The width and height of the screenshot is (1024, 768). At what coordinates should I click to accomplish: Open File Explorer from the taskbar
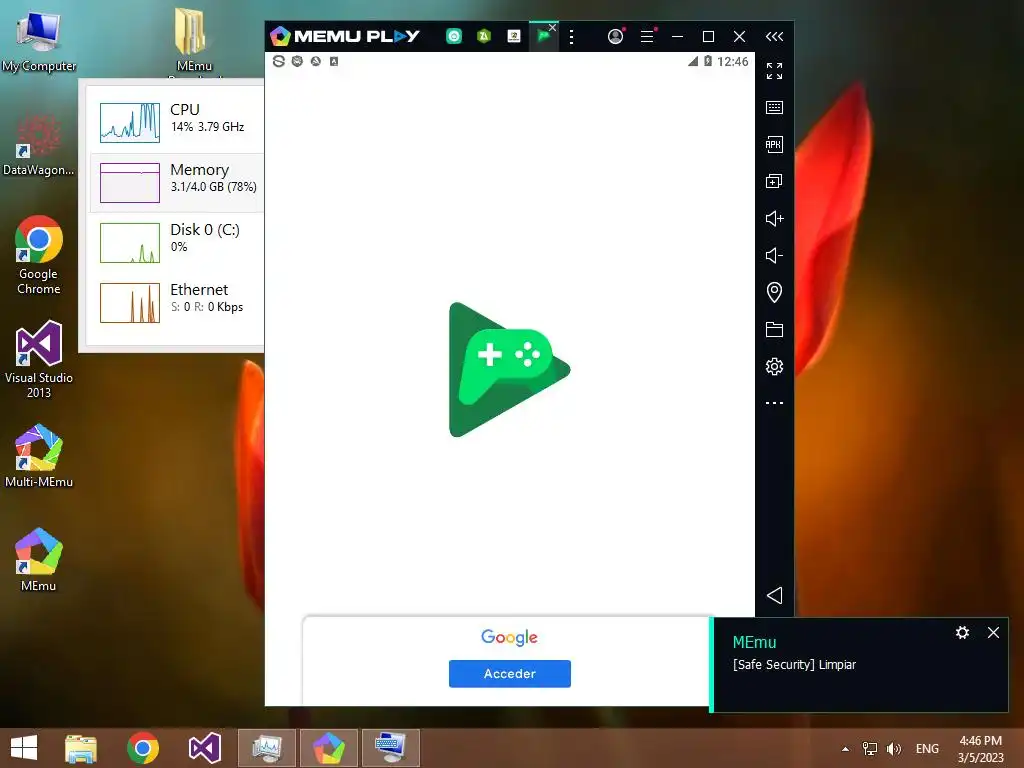click(81, 748)
